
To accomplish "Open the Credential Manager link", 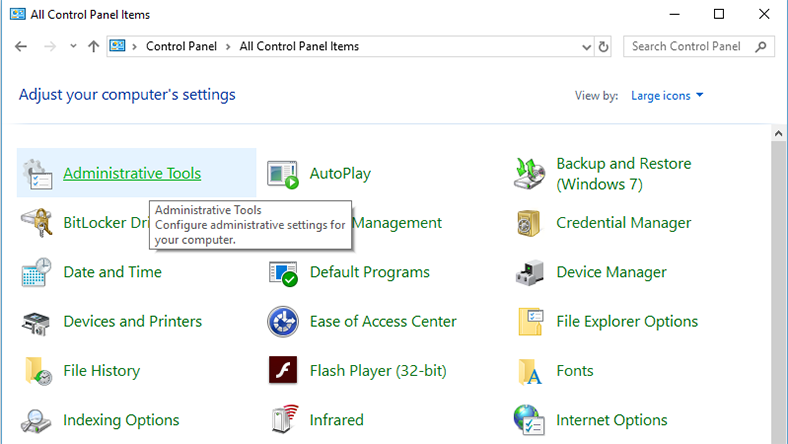I will pyautogui.click(x=624, y=223).
